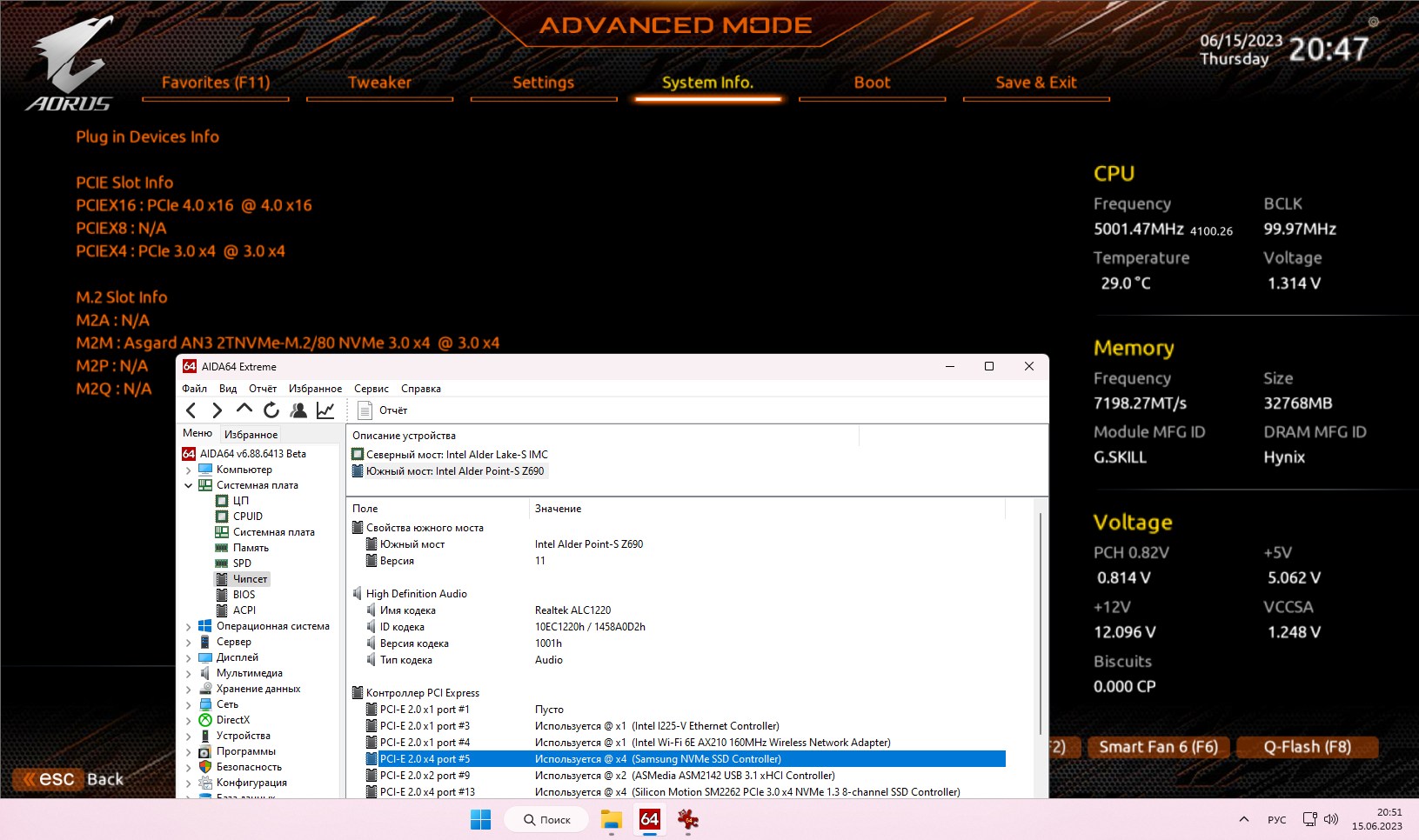Open the Settings BIOS tab
The width and height of the screenshot is (1419, 840).
543,83
